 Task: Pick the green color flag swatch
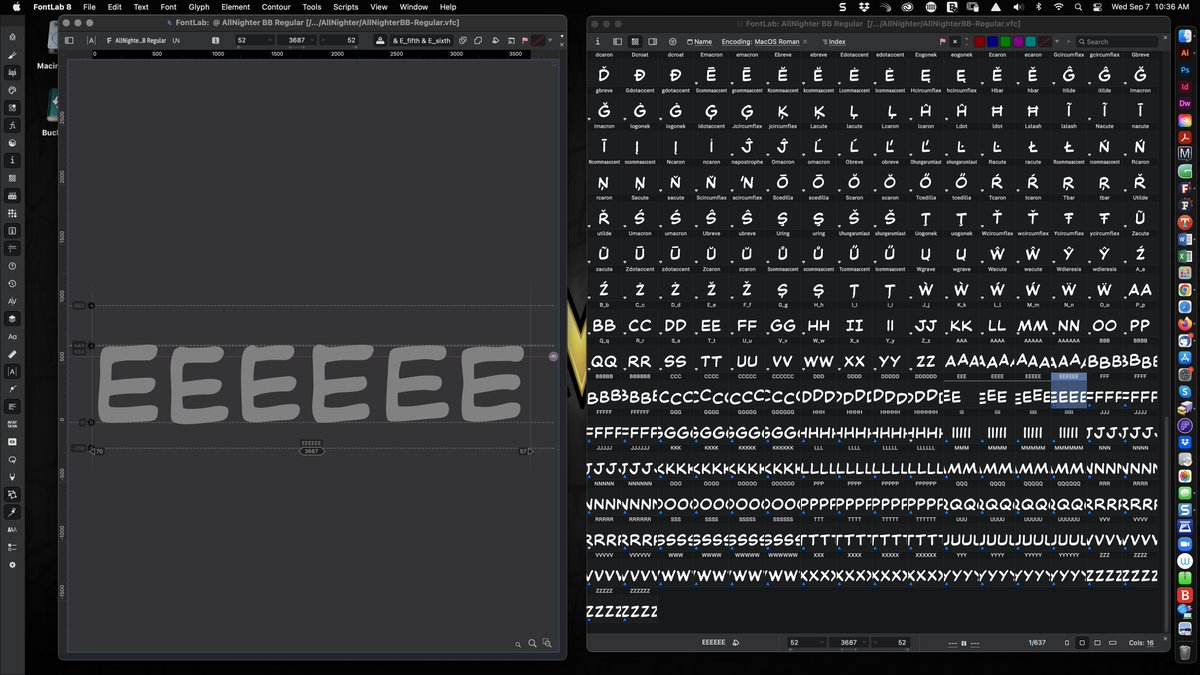tap(1005, 42)
